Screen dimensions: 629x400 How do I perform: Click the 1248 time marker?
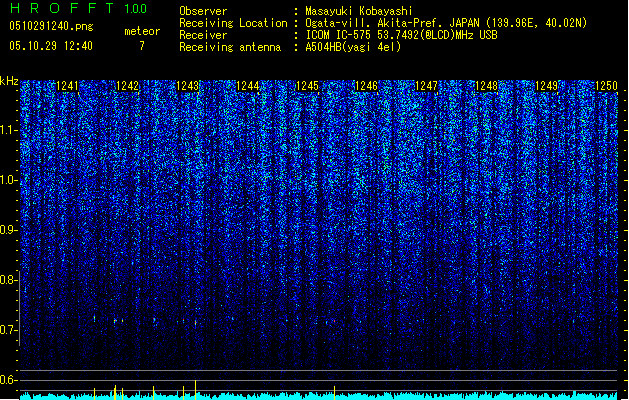(486, 86)
